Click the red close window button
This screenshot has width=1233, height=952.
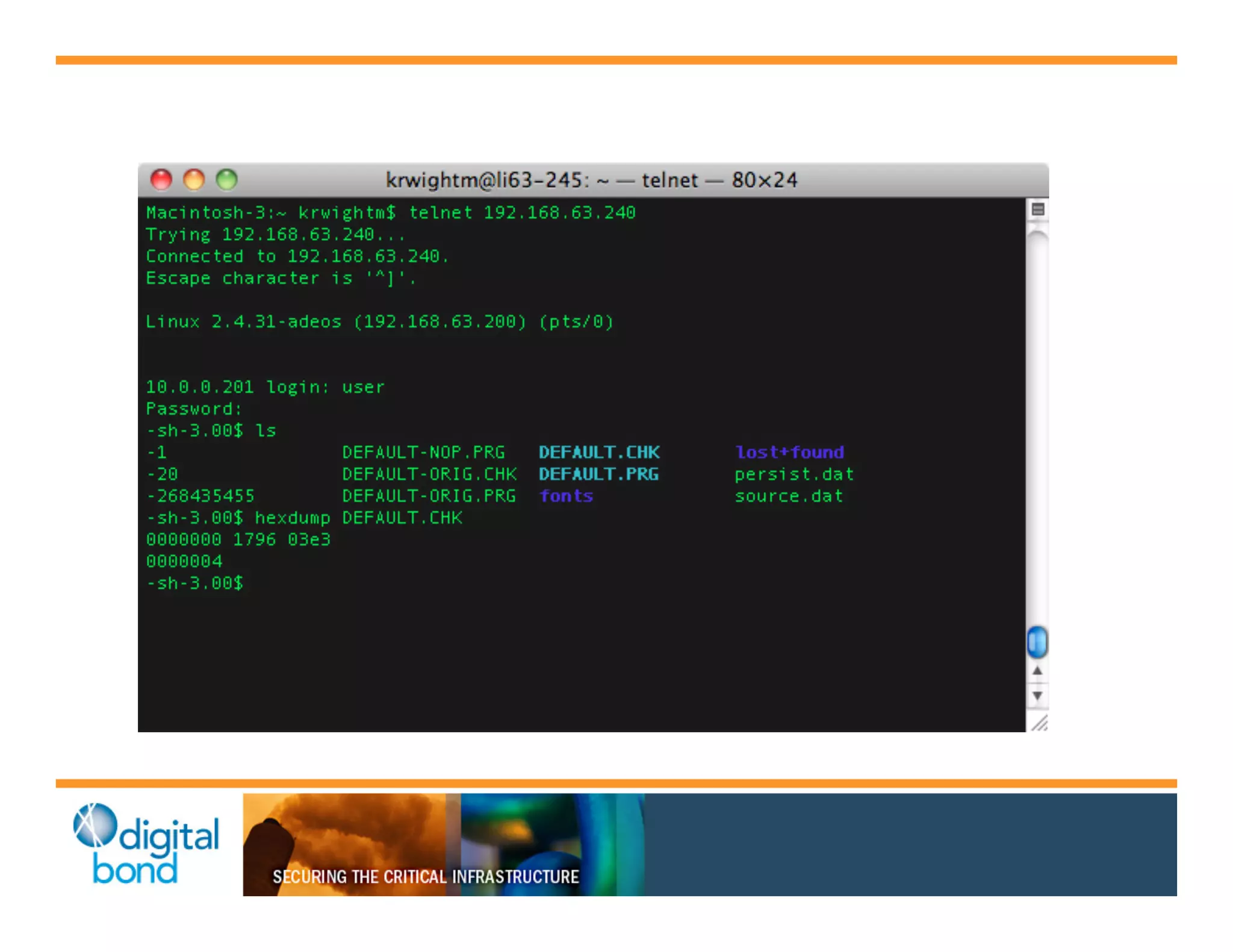(161, 179)
